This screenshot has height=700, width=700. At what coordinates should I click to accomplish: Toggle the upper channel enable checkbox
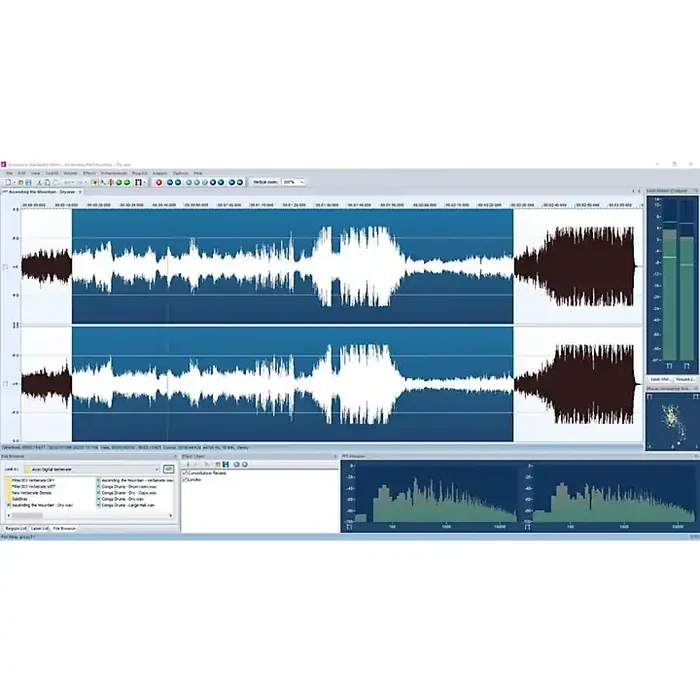click(x=5, y=267)
